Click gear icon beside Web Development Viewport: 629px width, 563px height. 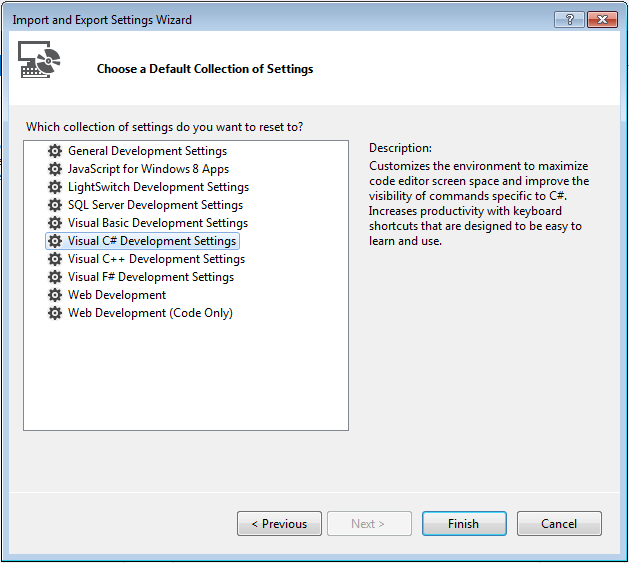coord(55,295)
